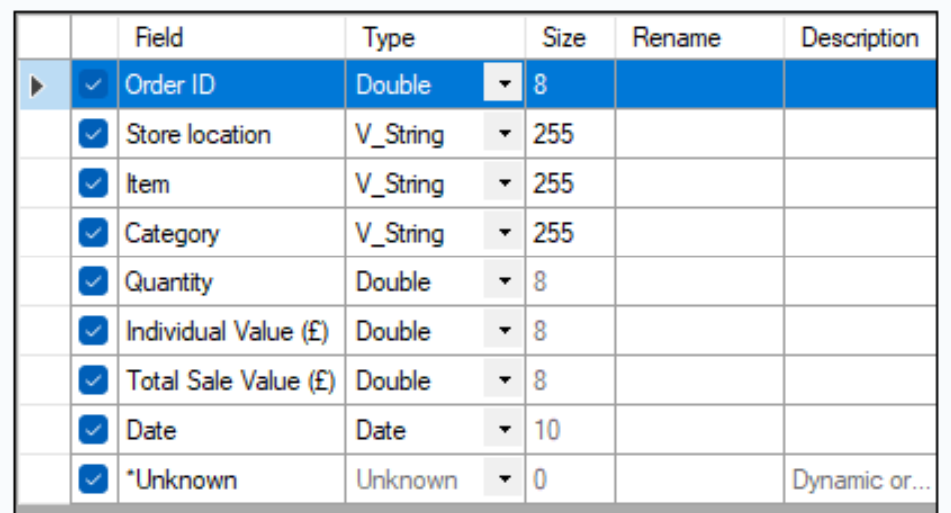Expand the Date row type dropdown
Image resolution: width=951 pixels, height=513 pixels.
pos(504,430)
